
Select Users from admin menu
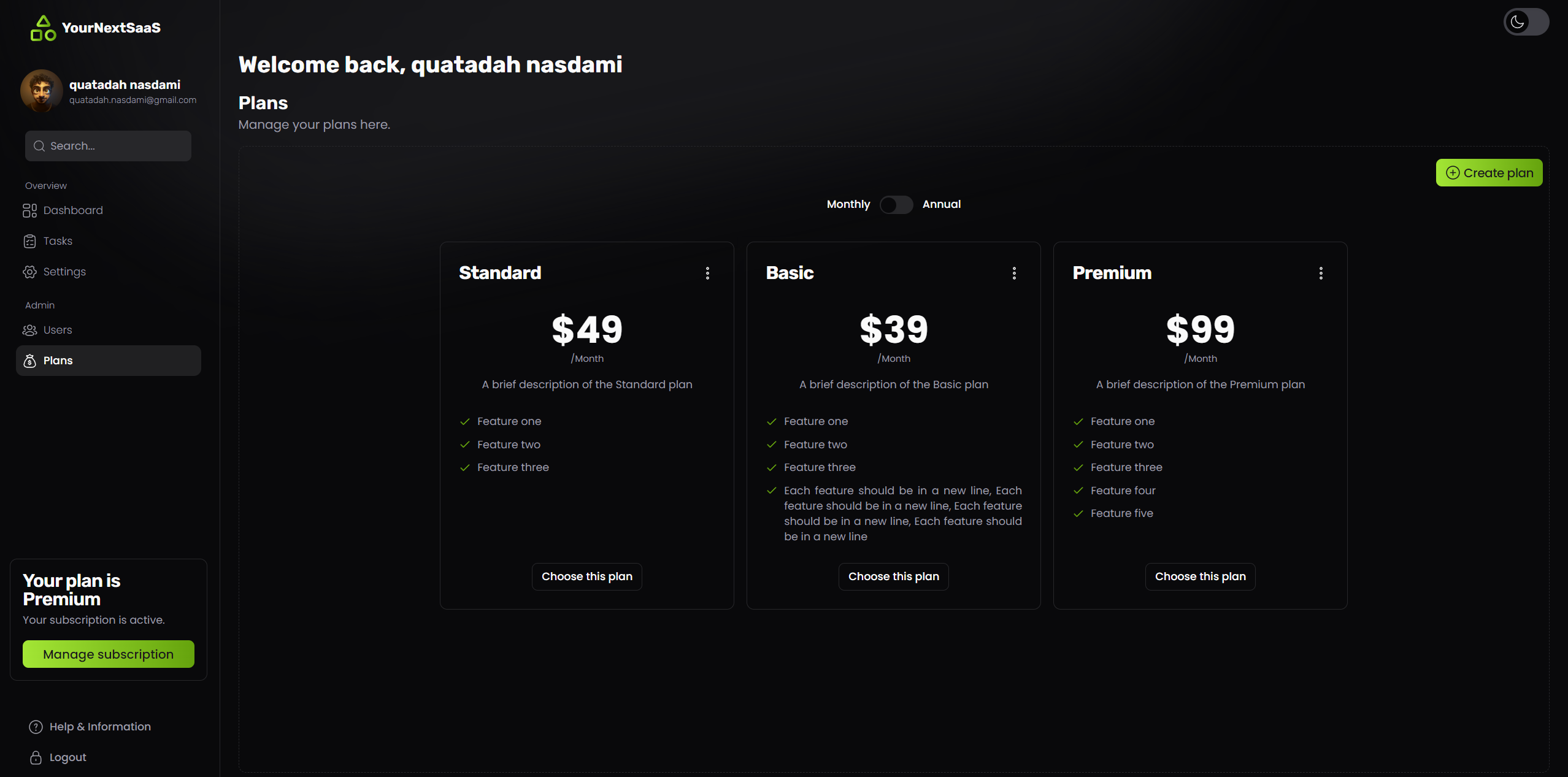point(56,329)
